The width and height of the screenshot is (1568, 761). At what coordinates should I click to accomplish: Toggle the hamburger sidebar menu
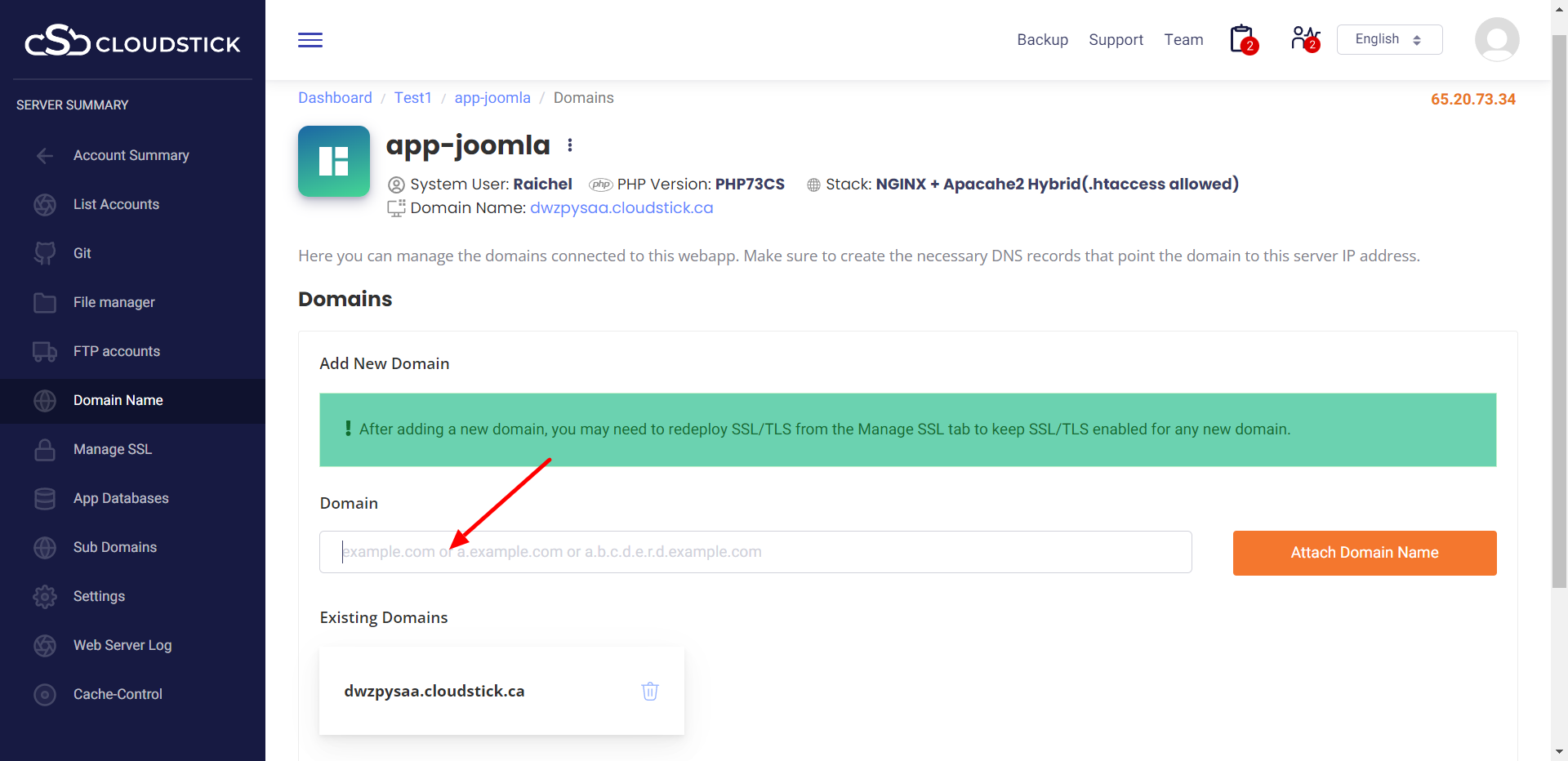(310, 40)
